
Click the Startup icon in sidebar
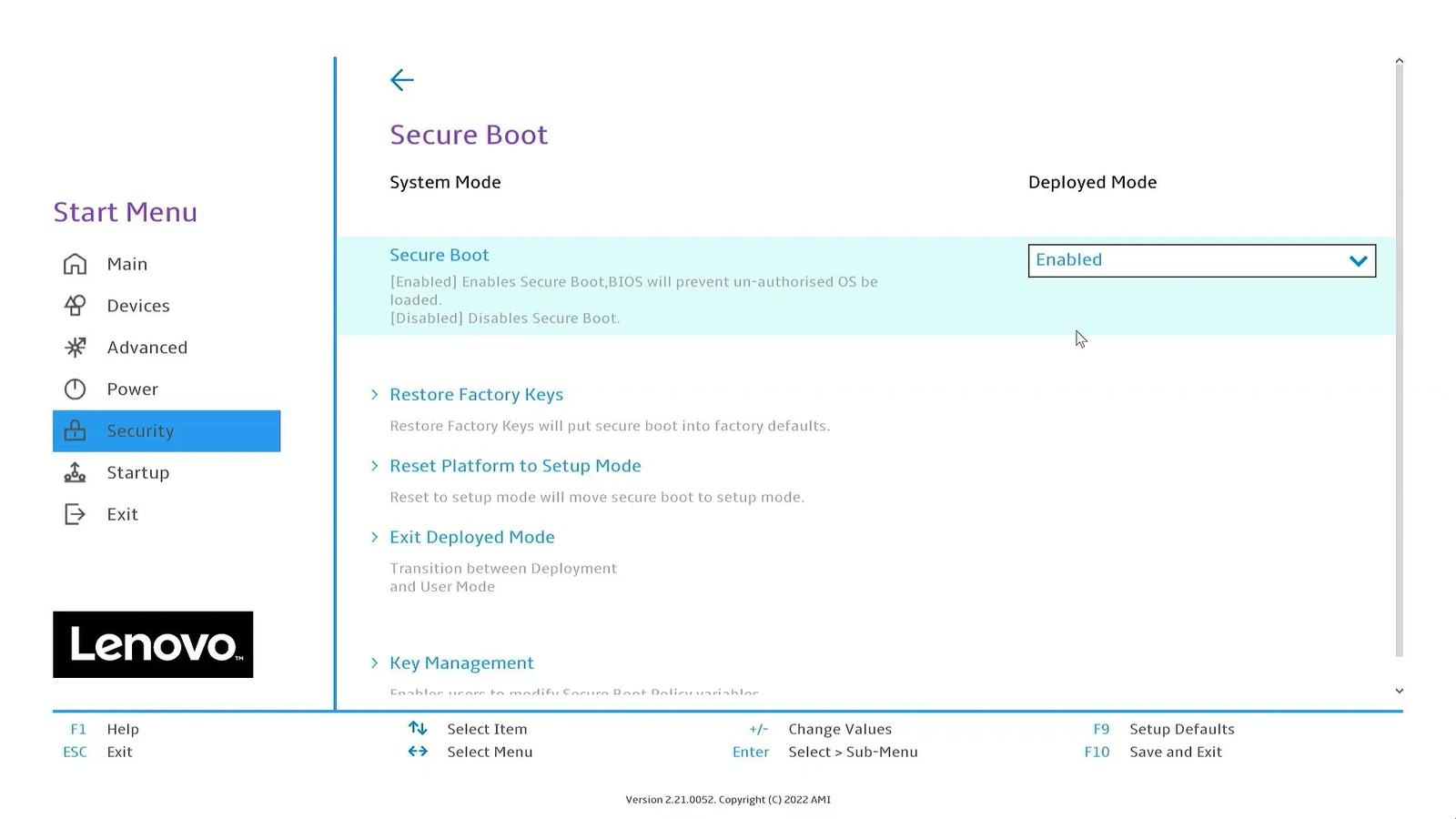pos(75,473)
